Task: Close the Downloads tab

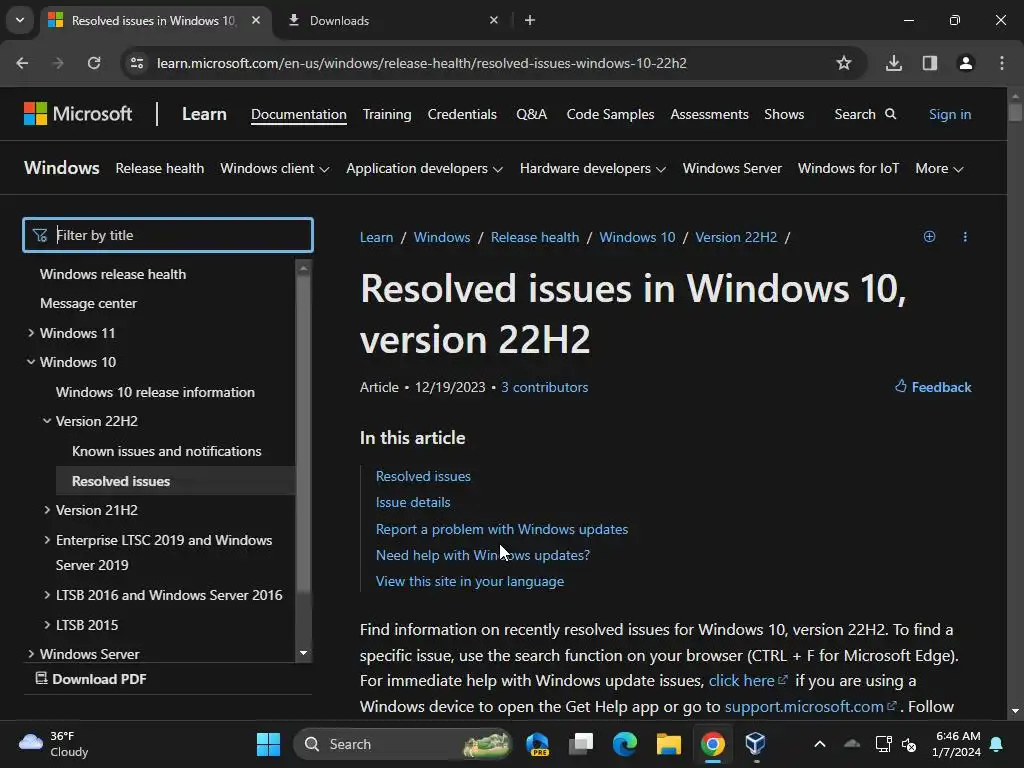Action: tap(494, 20)
